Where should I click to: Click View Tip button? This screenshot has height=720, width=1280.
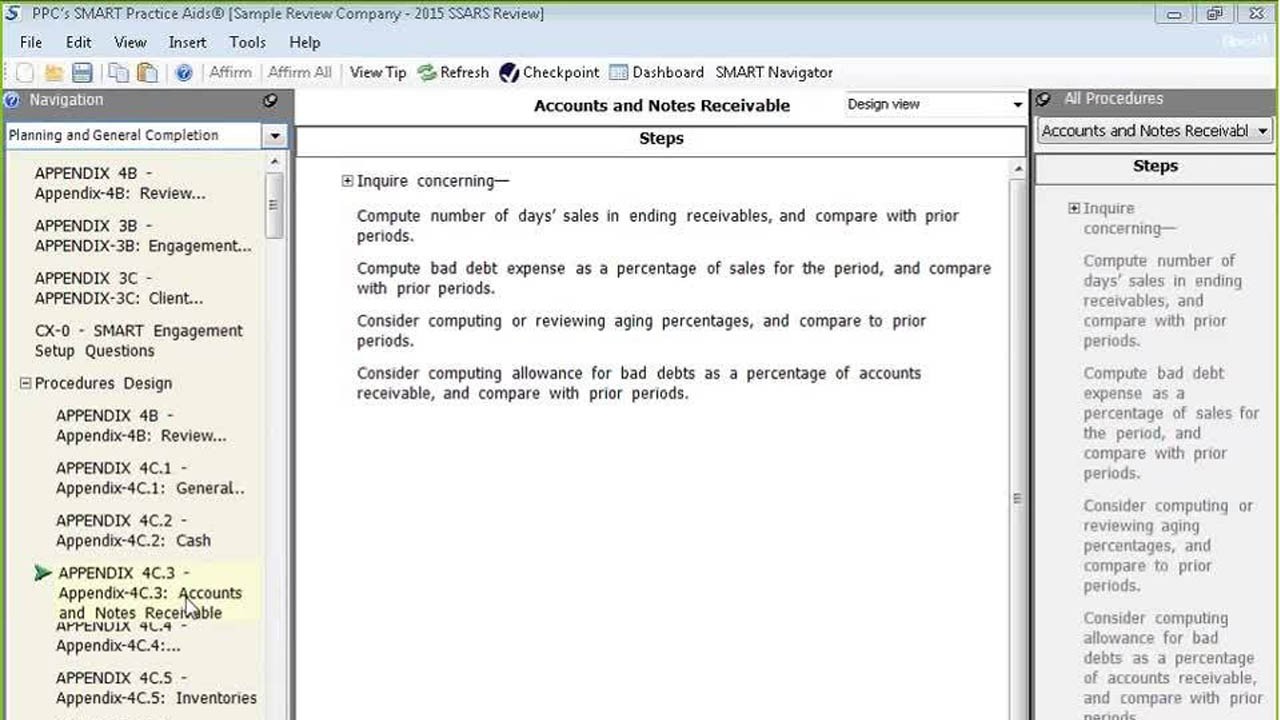point(378,72)
